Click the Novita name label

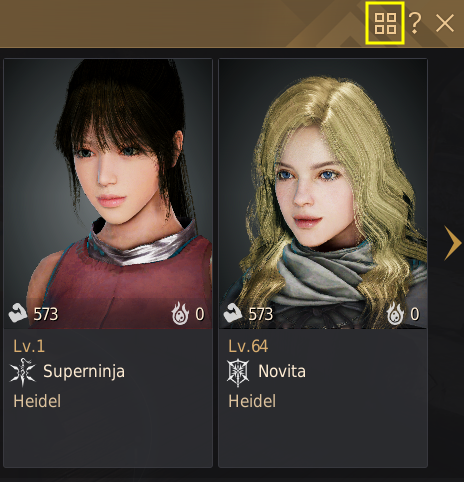point(282,371)
